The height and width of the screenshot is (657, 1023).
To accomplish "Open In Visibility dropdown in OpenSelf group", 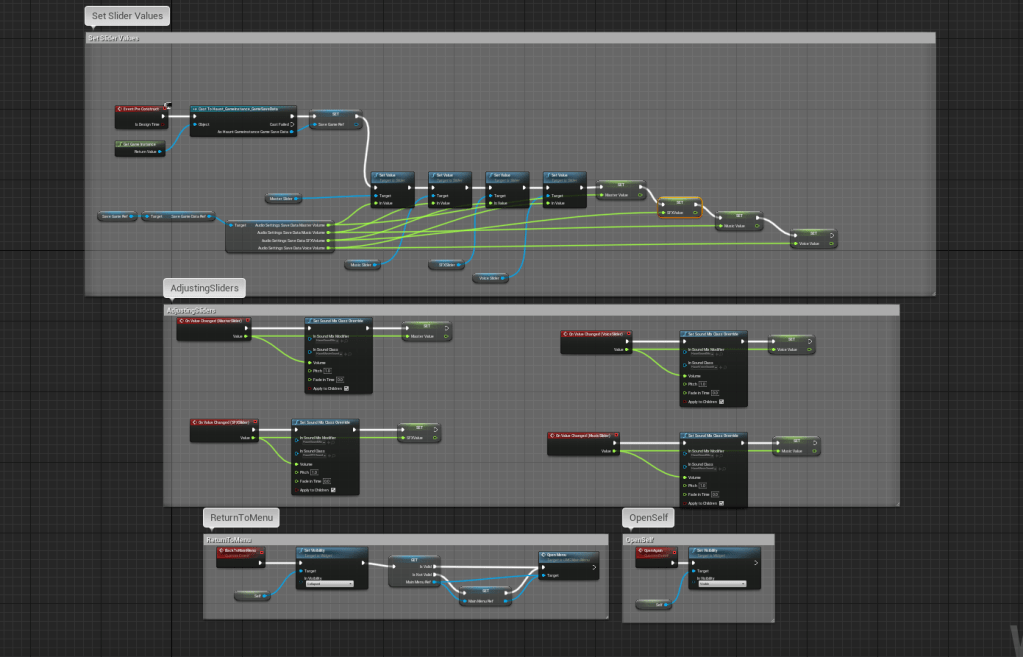I will click(722, 583).
